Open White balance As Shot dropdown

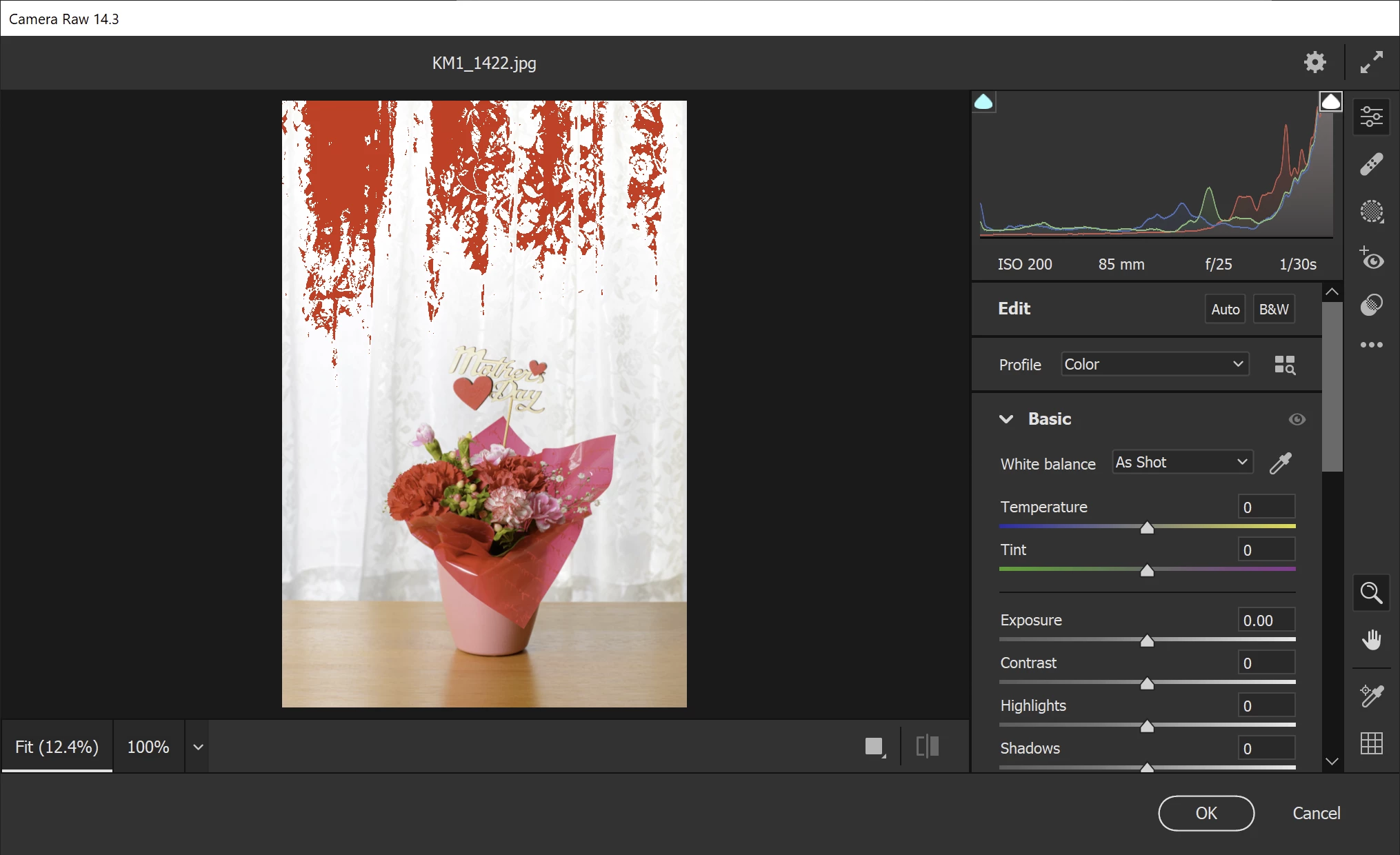click(1182, 462)
